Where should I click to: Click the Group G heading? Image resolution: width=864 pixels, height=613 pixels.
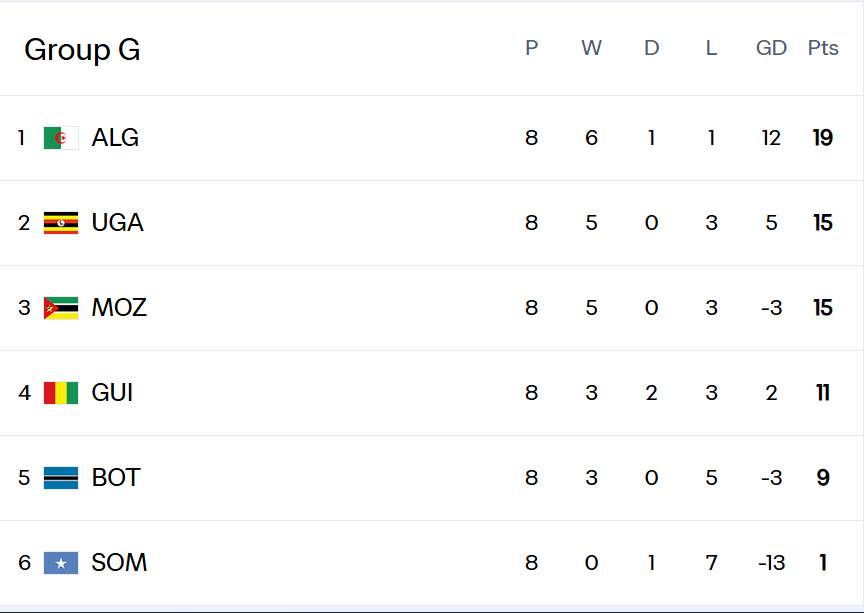tap(82, 50)
